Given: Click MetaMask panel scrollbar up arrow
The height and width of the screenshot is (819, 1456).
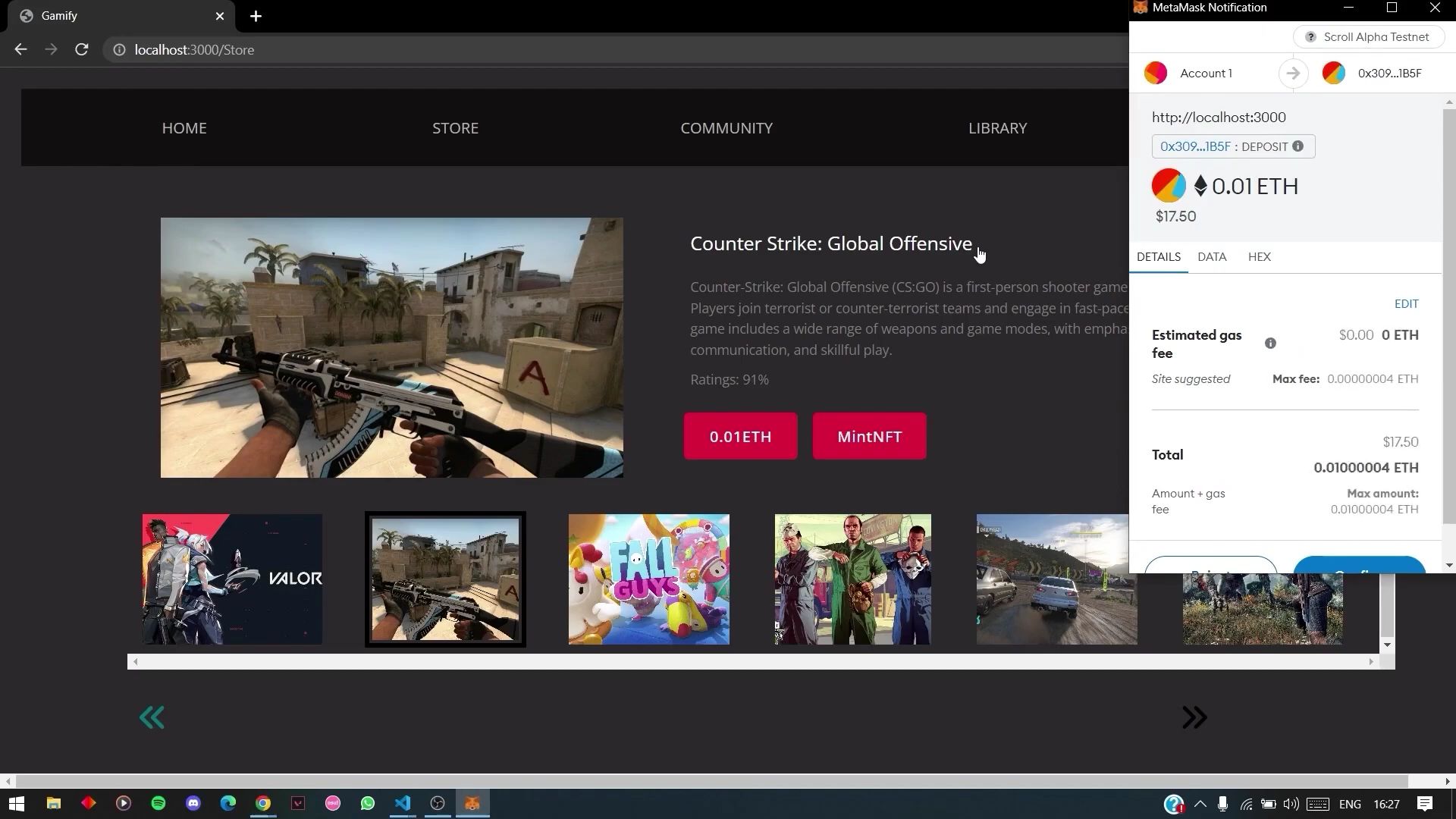Looking at the screenshot, I should (x=1449, y=102).
